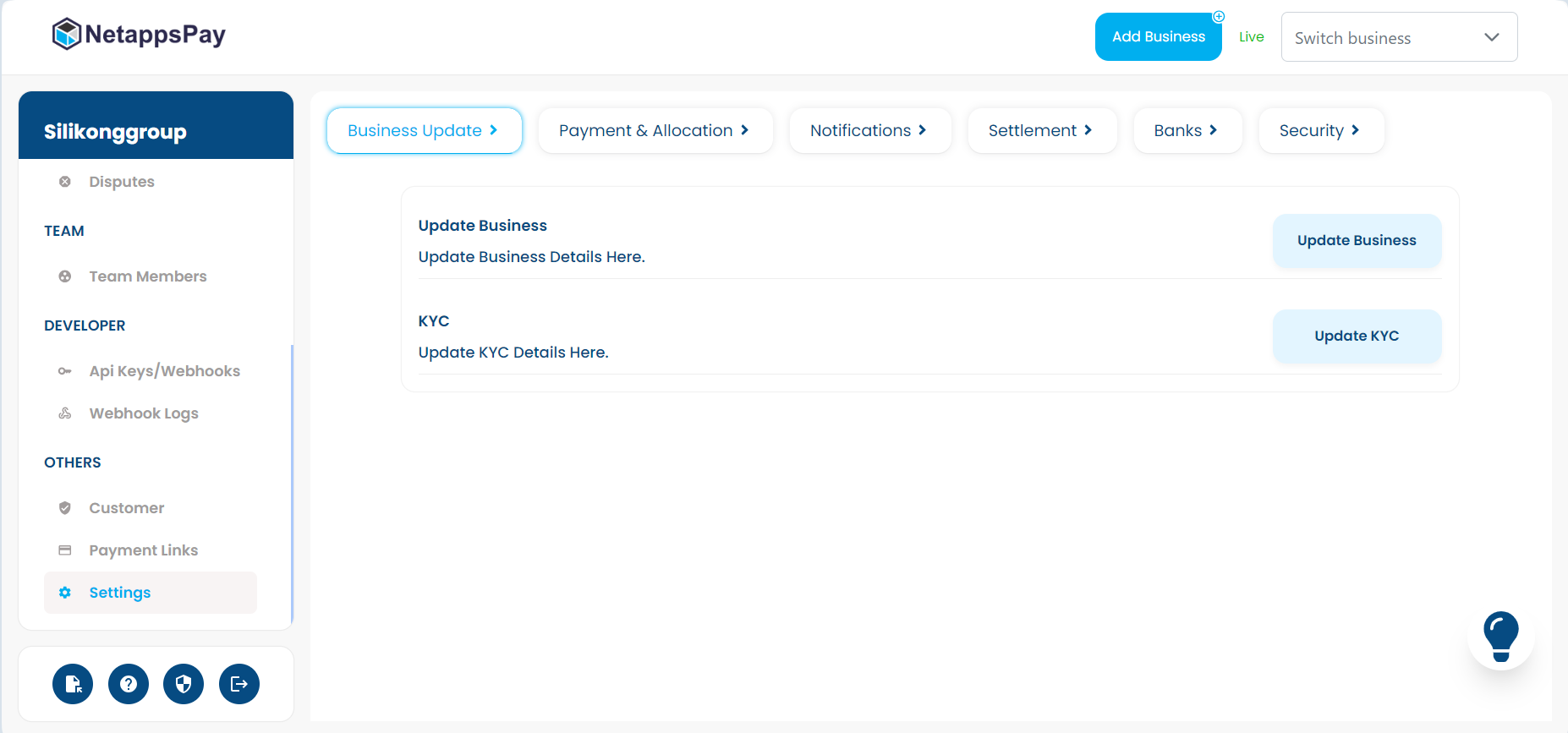Screen dimensions: 1568x733
Task: Click chevron next to Business Update
Action: click(x=494, y=130)
